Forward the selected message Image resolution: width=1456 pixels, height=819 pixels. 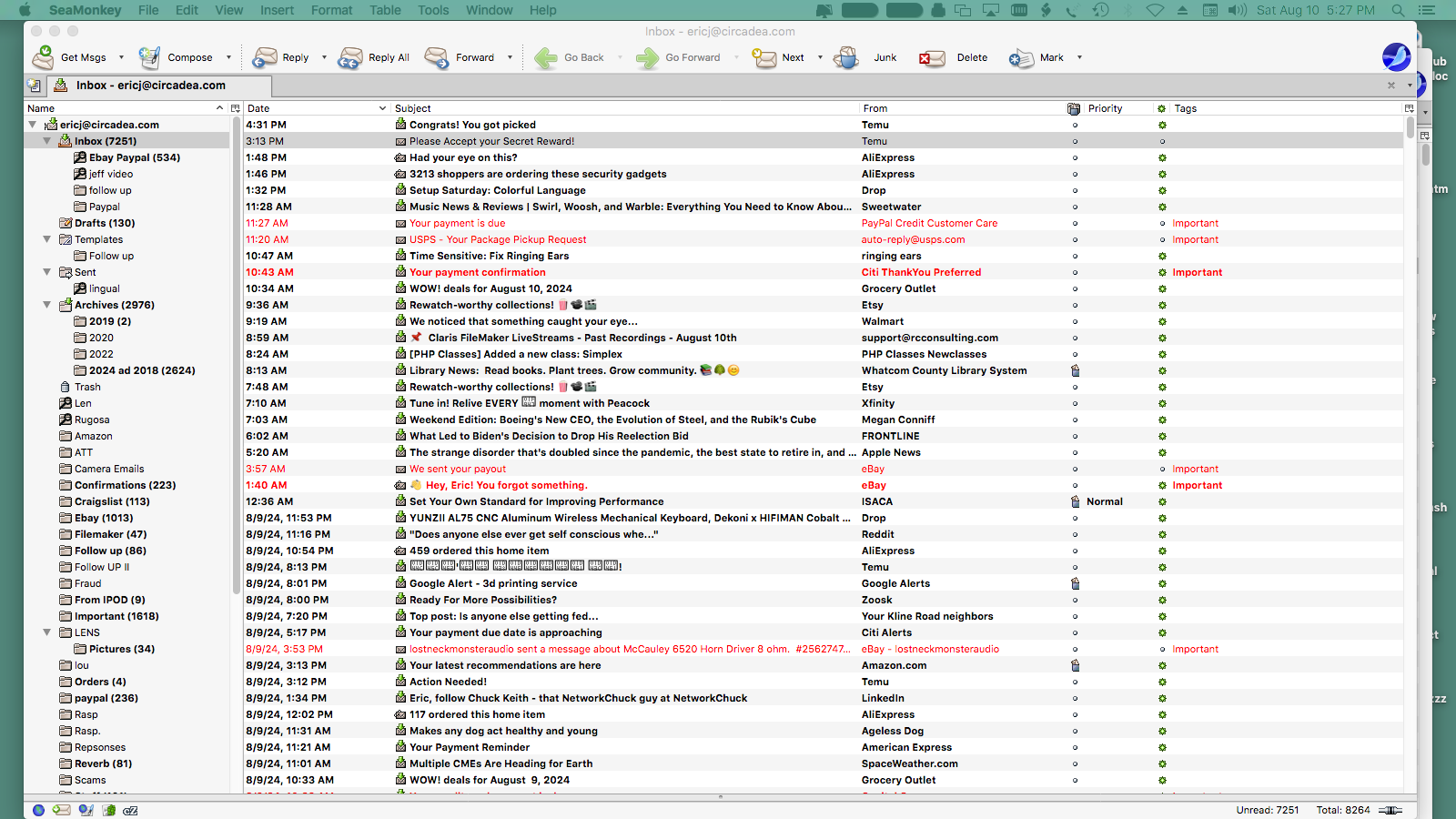coord(437,57)
